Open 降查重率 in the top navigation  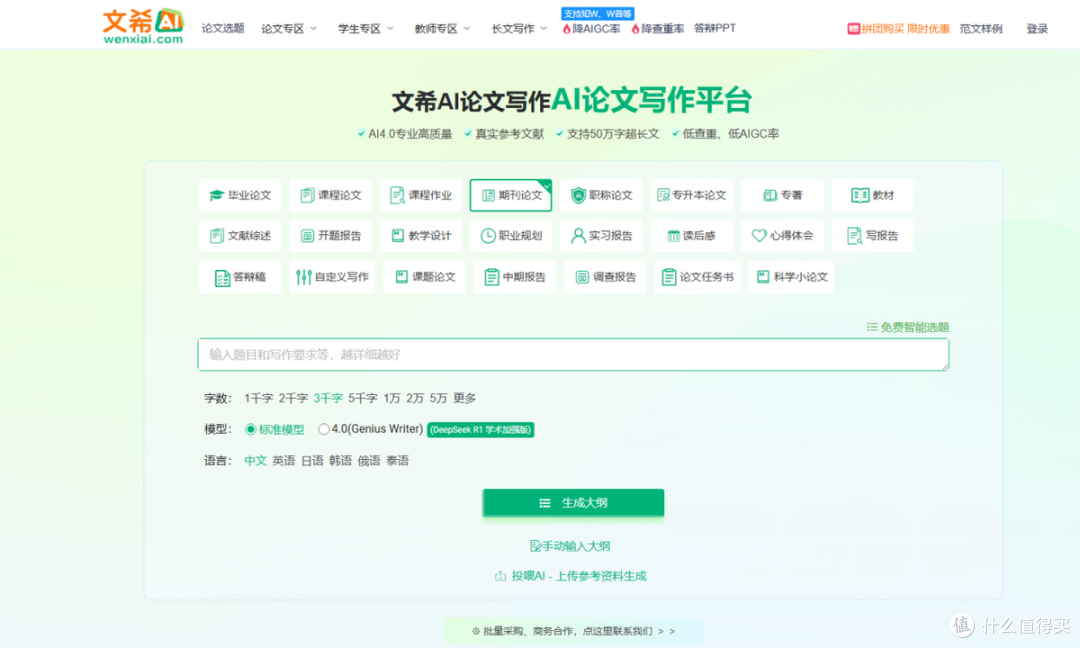(x=658, y=28)
